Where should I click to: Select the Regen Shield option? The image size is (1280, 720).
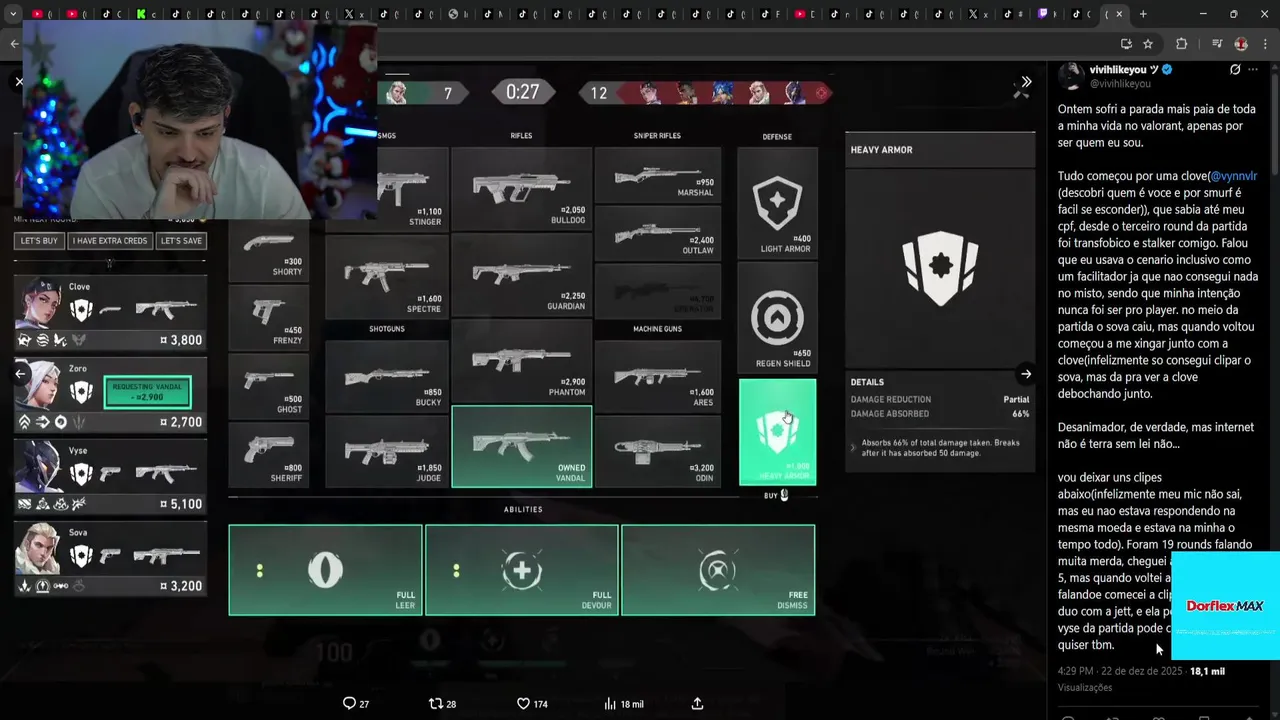point(777,317)
